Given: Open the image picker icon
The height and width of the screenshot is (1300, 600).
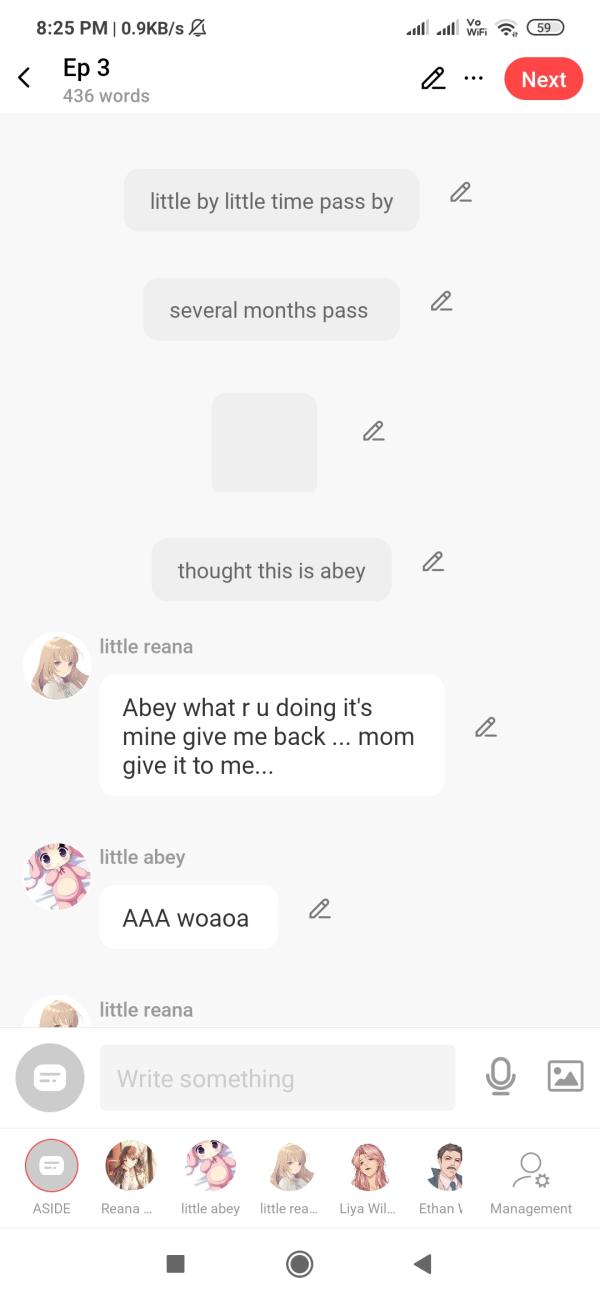Looking at the screenshot, I should [565, 1076].
